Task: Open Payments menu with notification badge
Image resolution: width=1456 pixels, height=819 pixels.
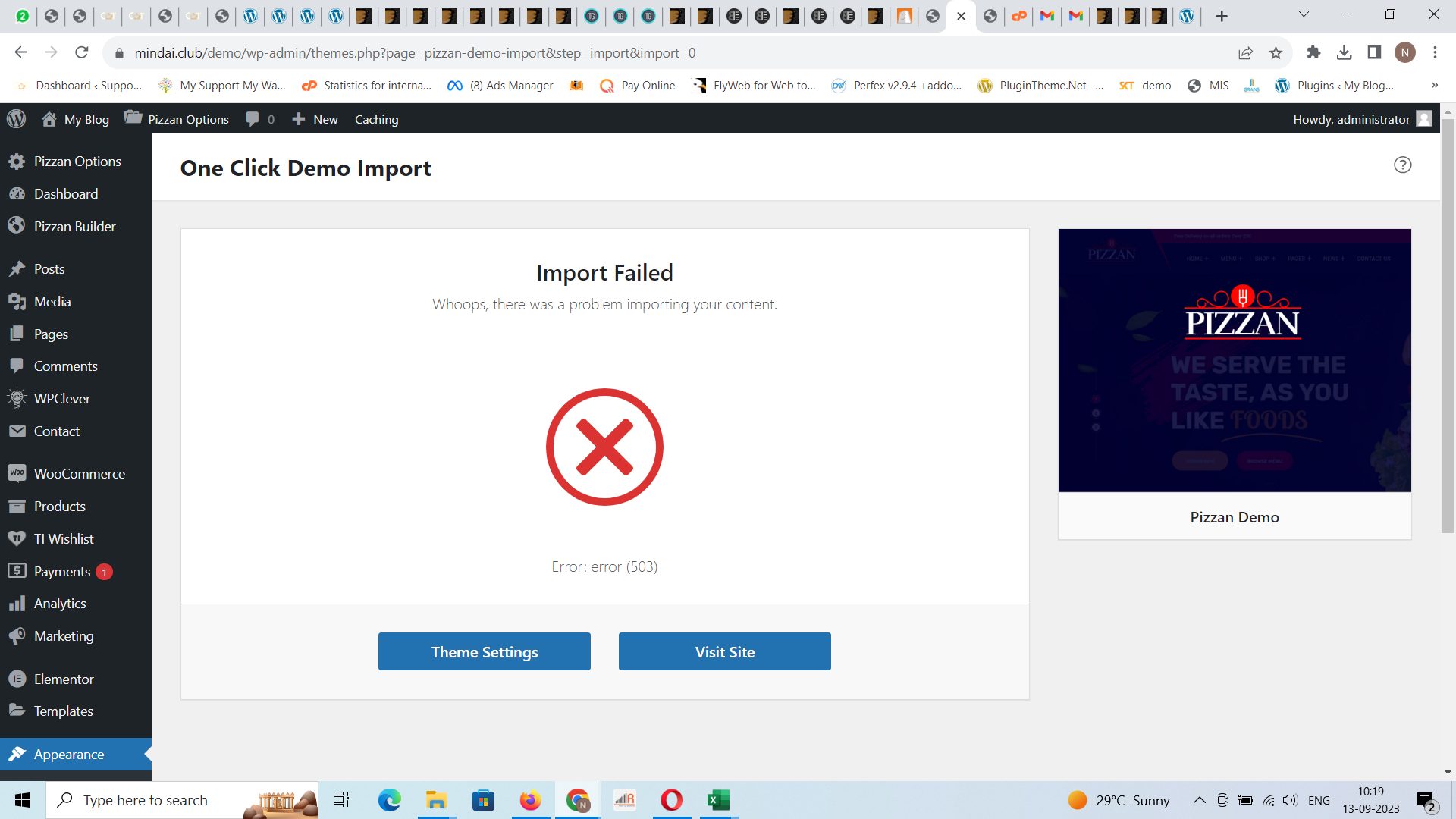Action: click(76, 572)
